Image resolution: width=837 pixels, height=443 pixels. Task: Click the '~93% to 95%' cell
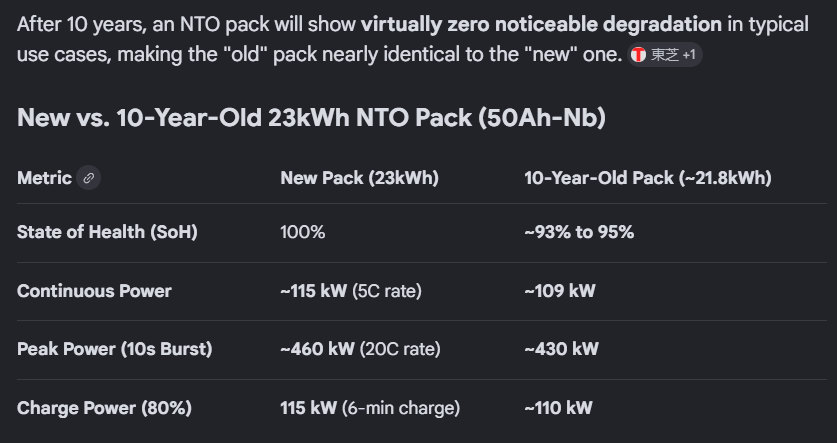579,232
